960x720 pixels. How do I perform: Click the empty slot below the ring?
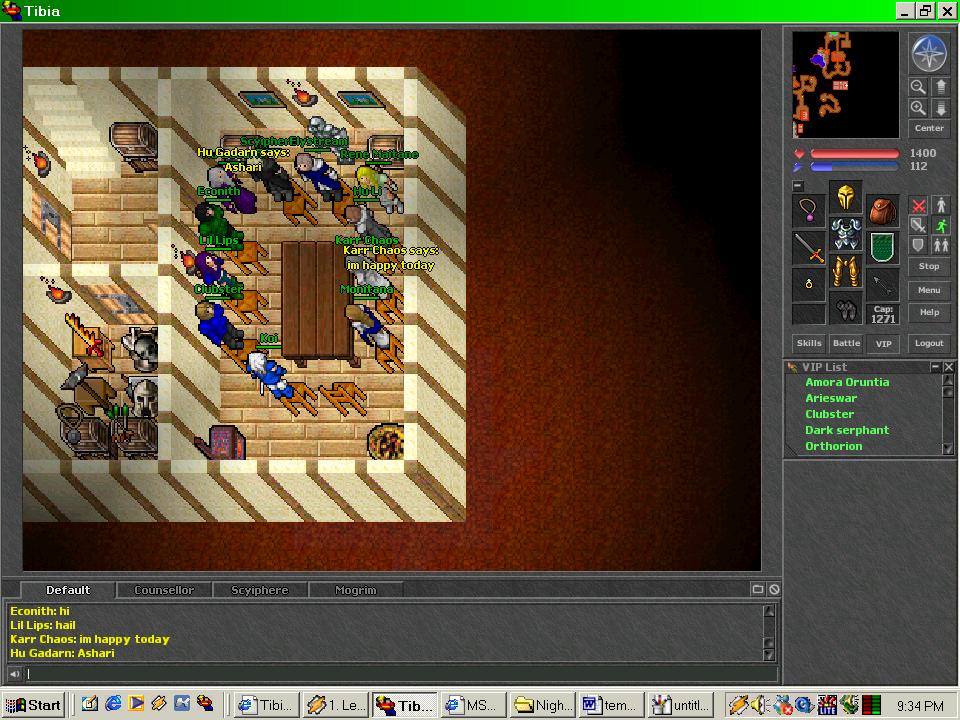coord(808,314)
